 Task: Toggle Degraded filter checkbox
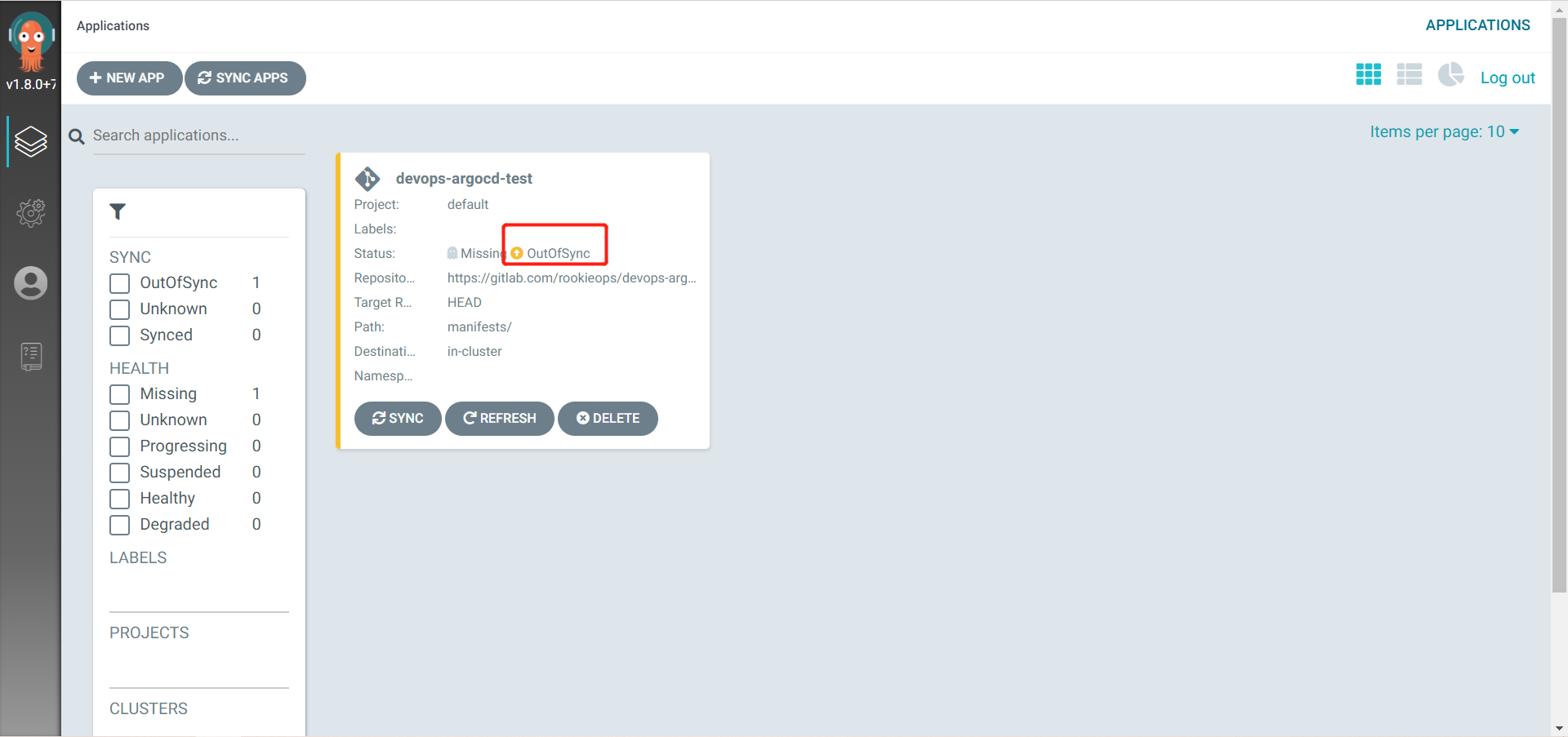pos(120,525)
